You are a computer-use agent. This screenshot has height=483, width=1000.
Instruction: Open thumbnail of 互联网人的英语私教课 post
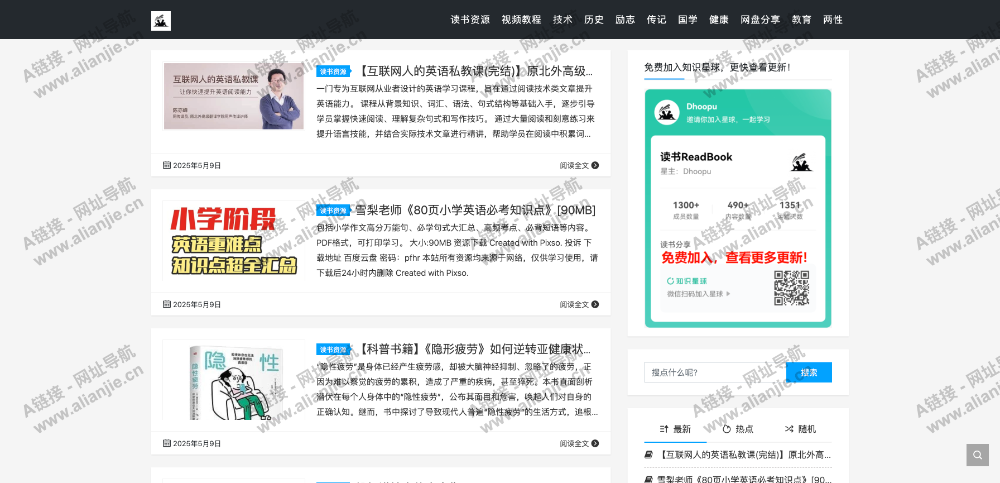[x=233, y=96]
